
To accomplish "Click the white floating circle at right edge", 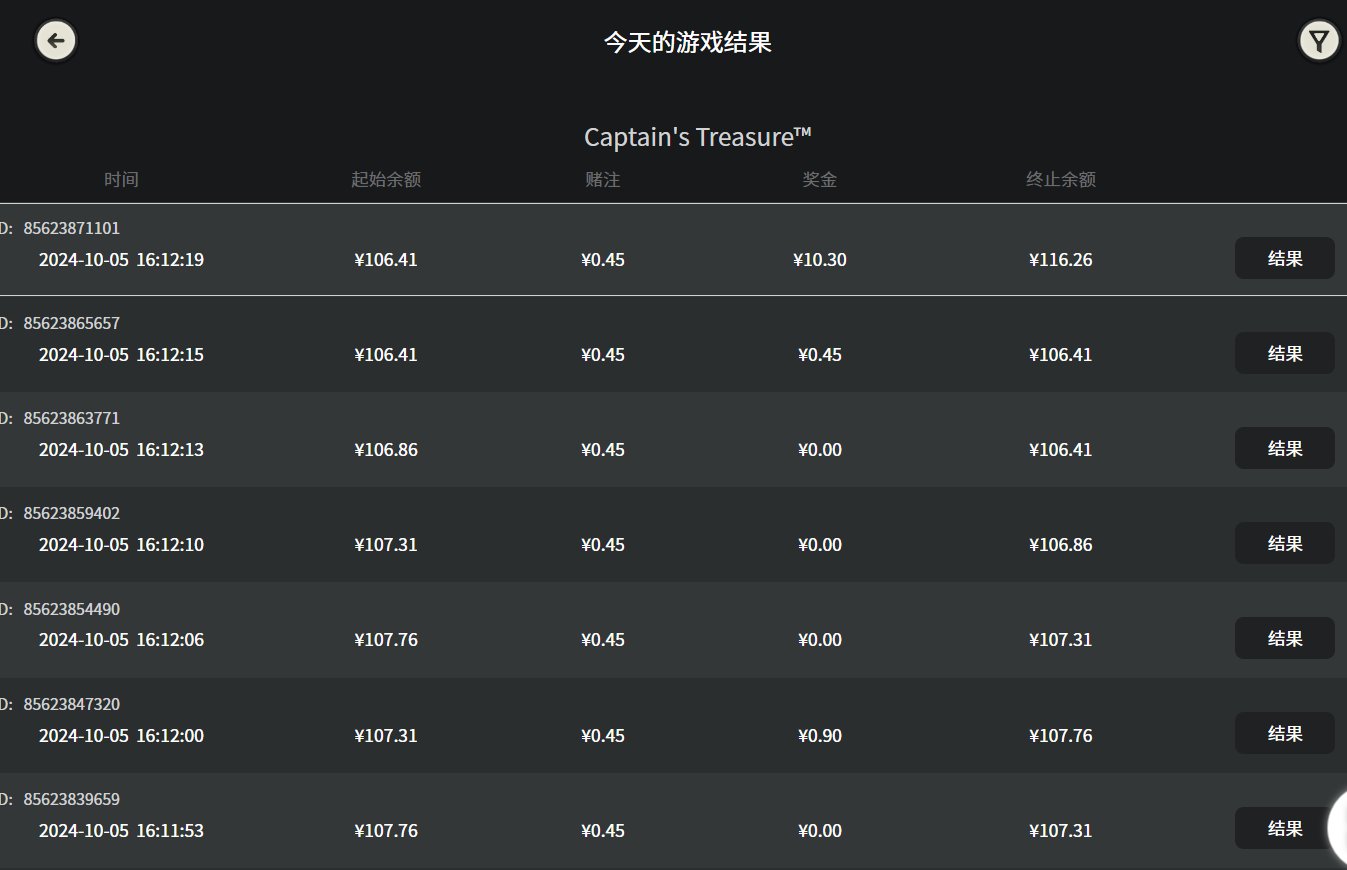I will coord(1339,828).
